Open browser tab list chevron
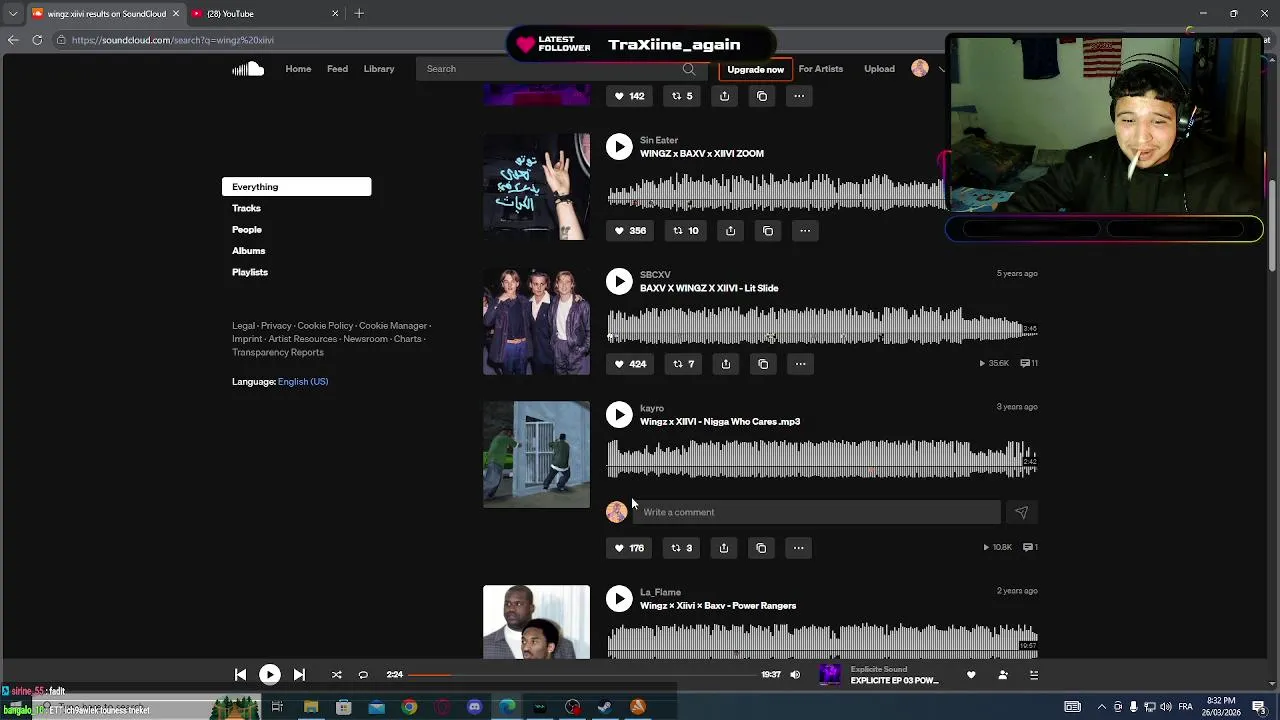1280x720 pixels. pos(12,14)
